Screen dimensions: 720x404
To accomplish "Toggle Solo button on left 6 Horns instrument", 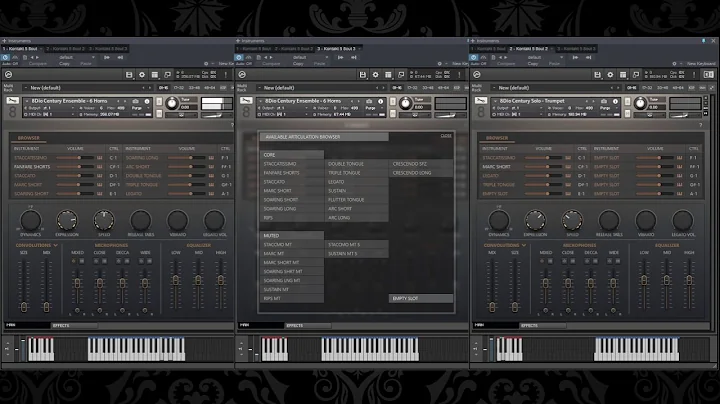I will (x=159, y=101).
